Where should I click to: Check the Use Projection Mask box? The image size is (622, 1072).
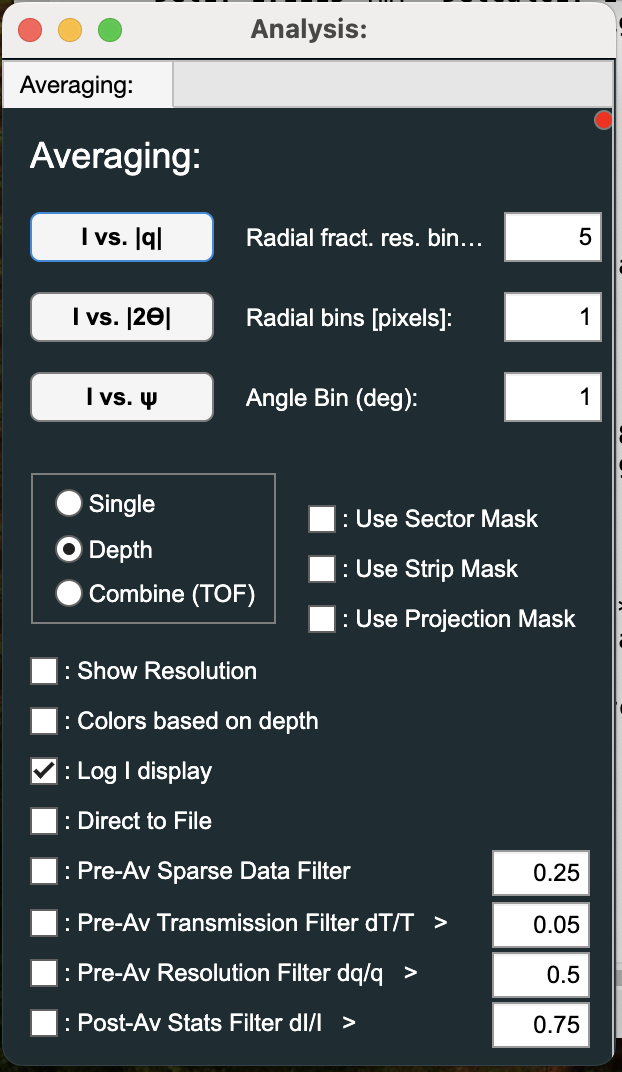tap(322, 619)
